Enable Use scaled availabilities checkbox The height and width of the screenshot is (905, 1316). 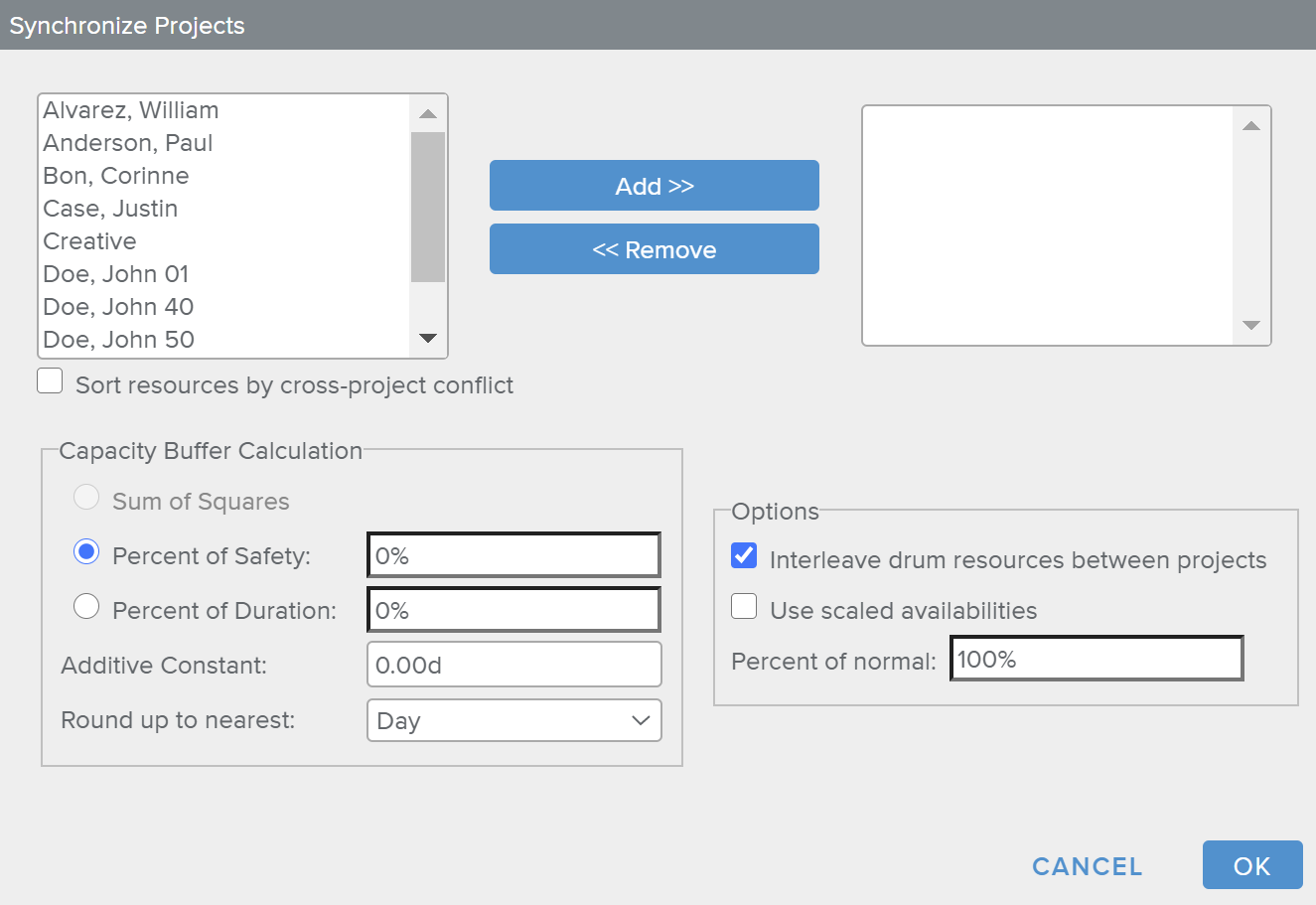coord(744,607)
